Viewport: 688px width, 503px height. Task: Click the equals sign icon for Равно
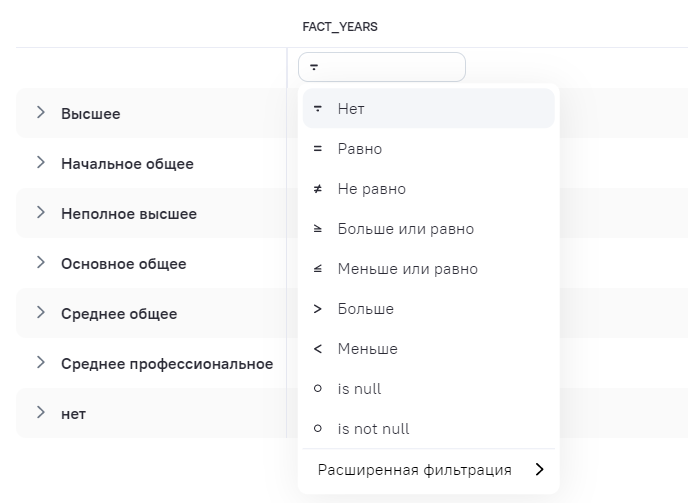click(318, 149)
